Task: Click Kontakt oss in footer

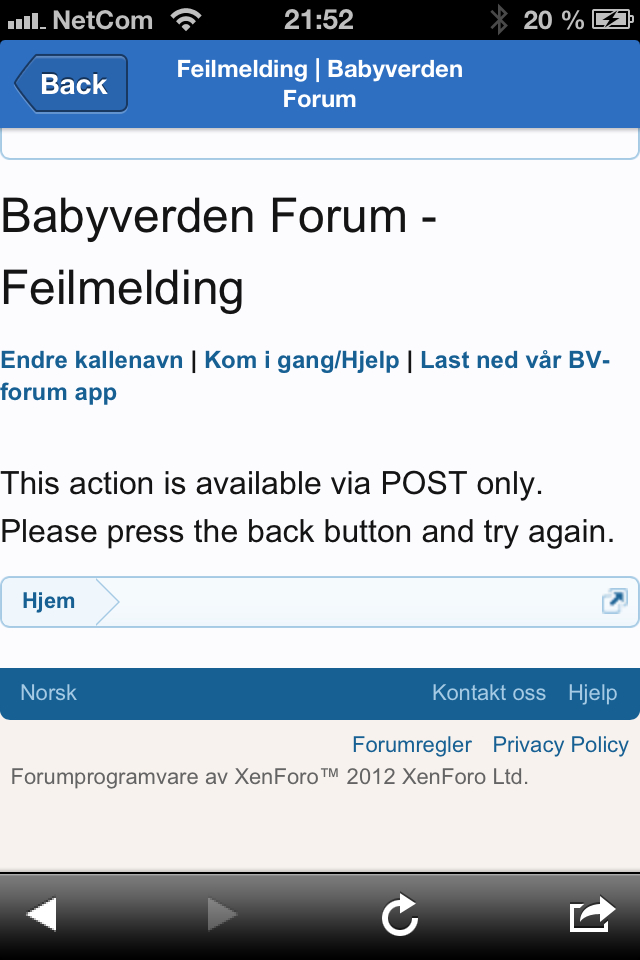Action: (489, 692)
